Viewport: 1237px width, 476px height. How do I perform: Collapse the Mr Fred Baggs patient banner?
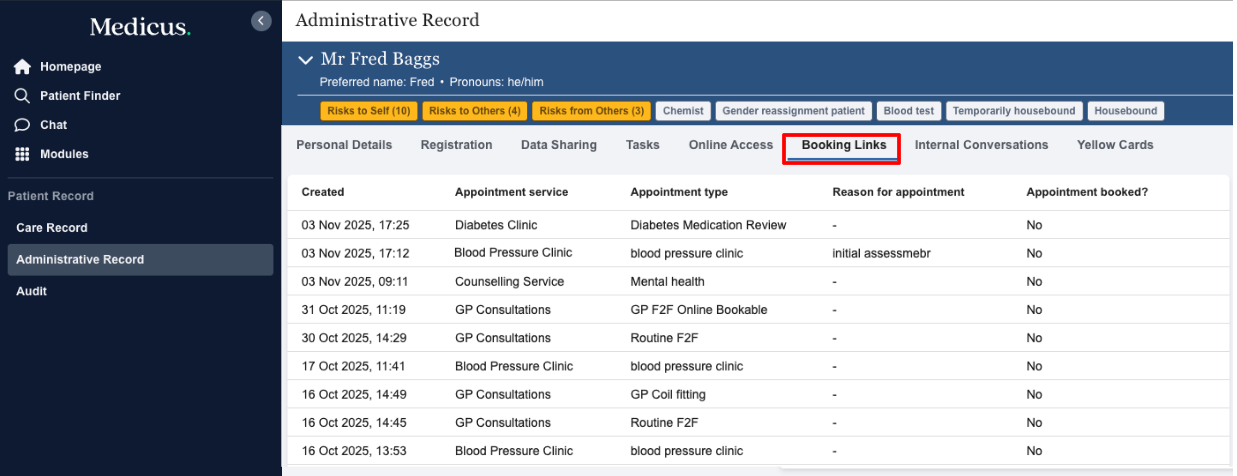pos(306,60)
